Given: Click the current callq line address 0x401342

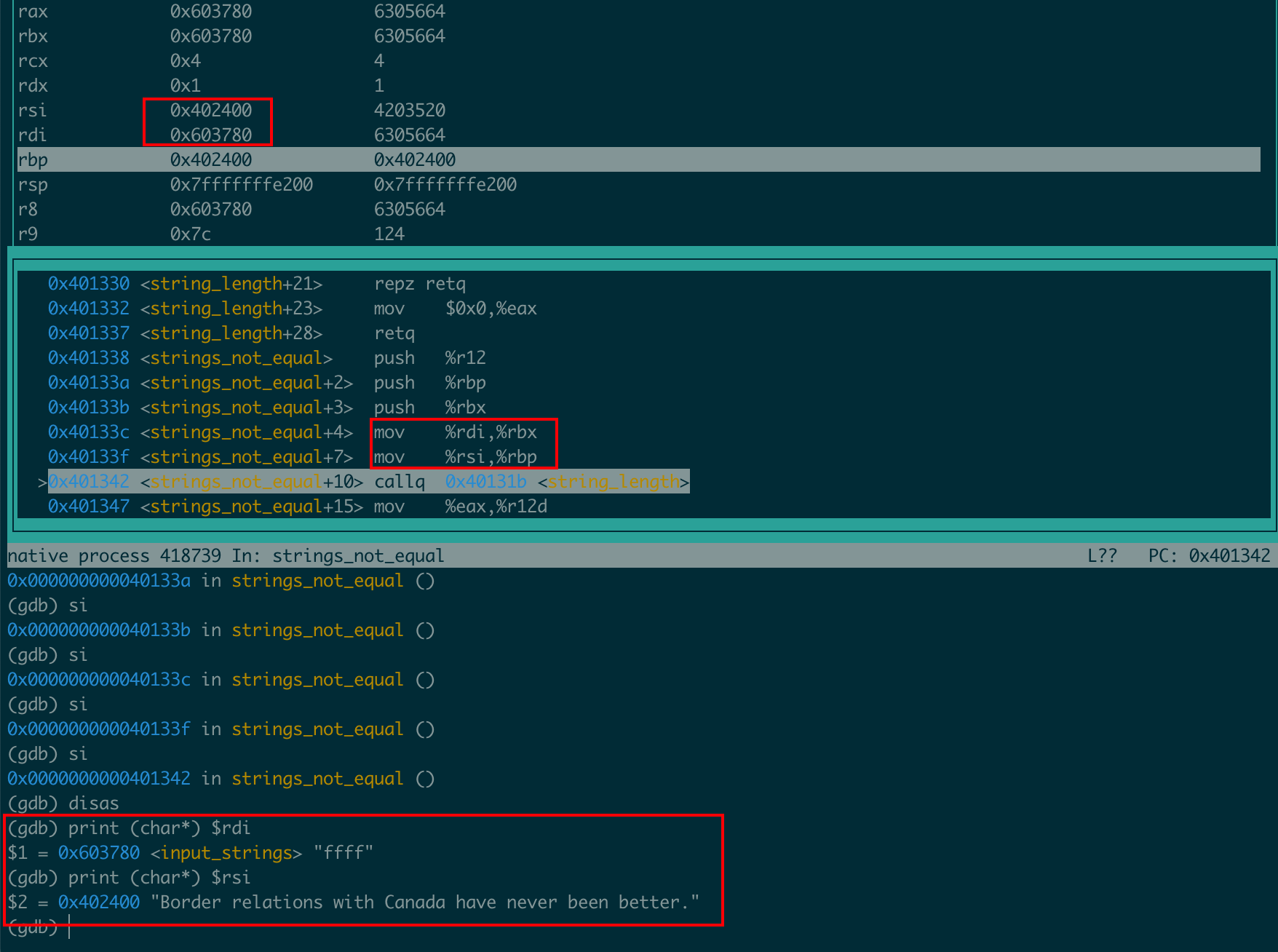Looking at the screenshot, I should click(x=89, y=482).
